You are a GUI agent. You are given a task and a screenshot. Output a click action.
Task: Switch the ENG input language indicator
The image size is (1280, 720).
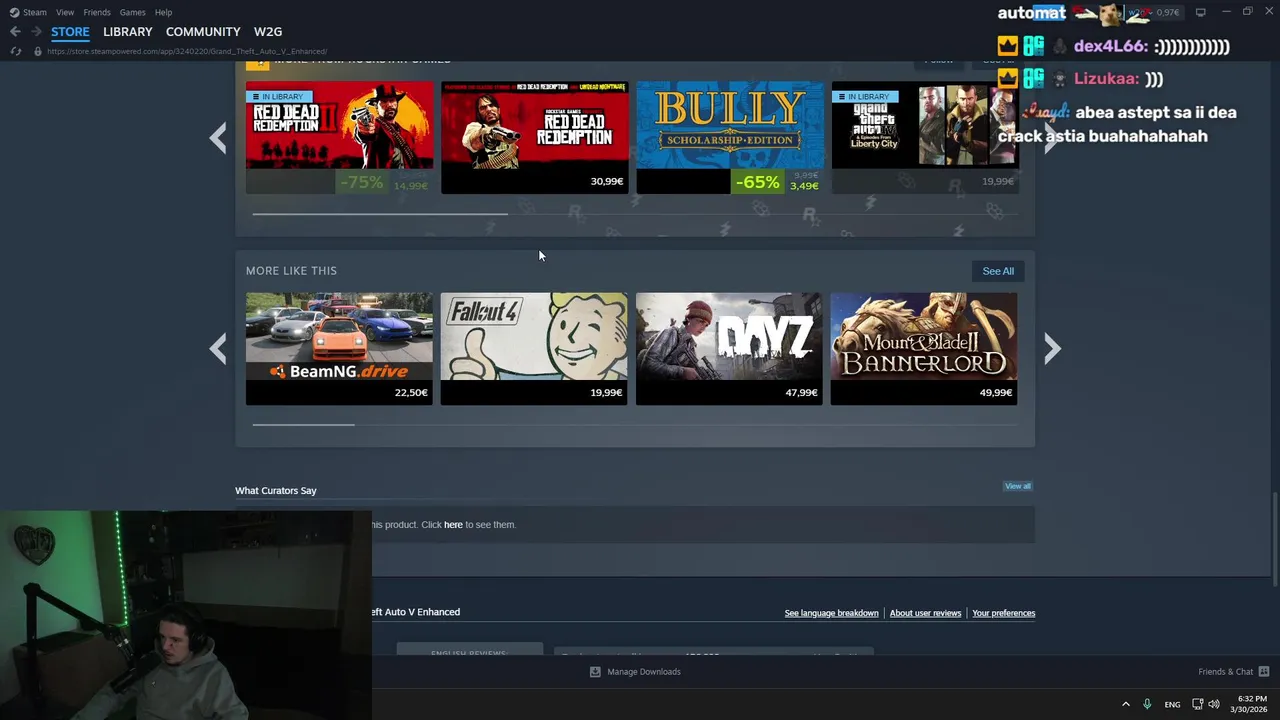[x=1172, y=705]
